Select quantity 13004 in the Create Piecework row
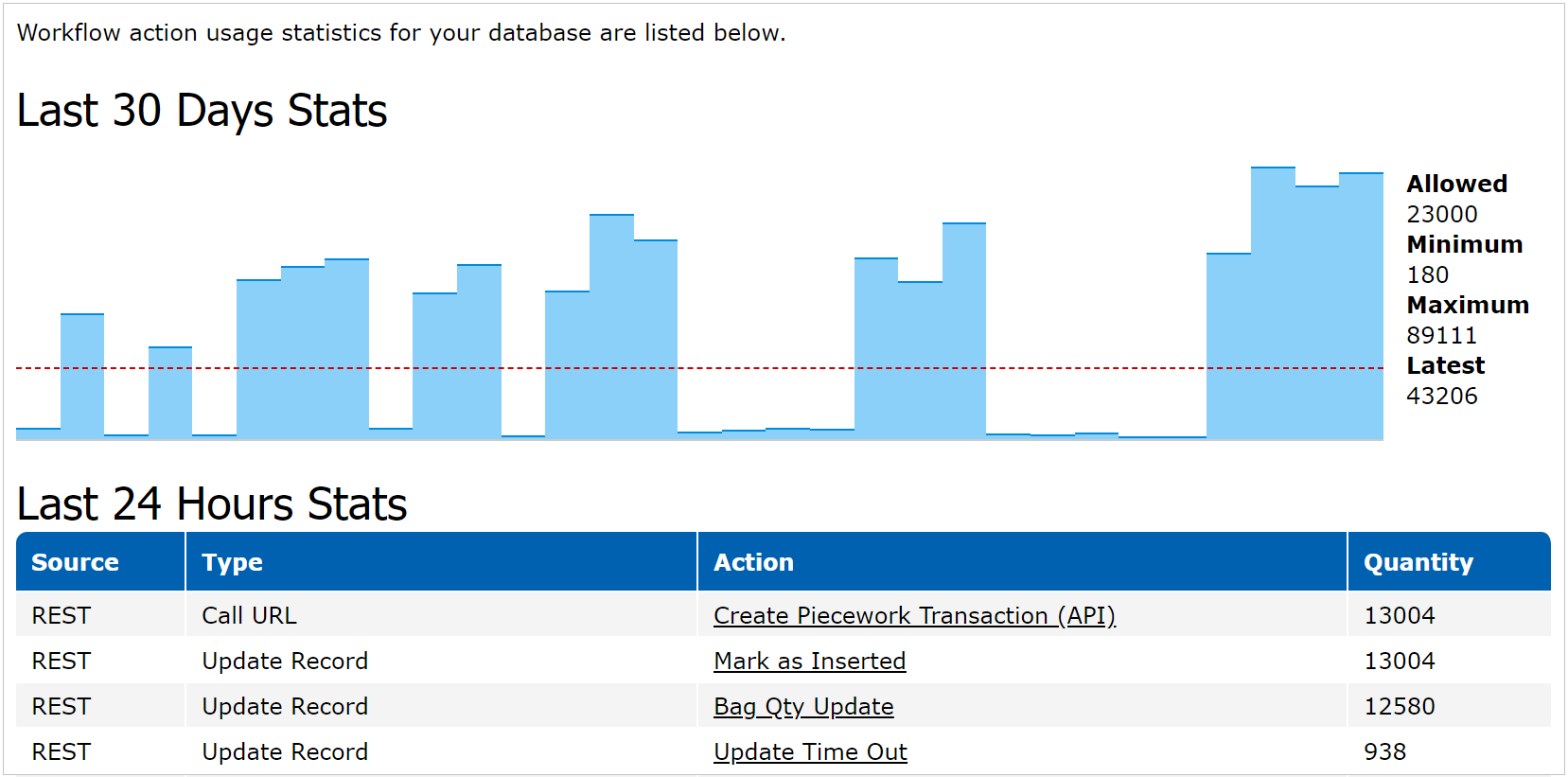 [x=1399, y=615]
